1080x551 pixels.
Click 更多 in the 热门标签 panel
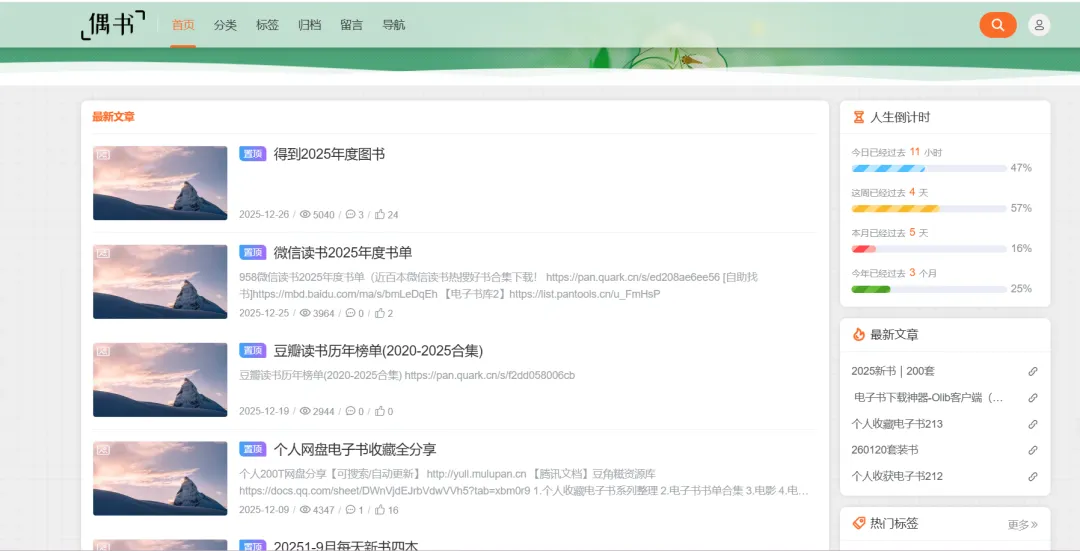pyautogui.click(x=1022, y=525)
